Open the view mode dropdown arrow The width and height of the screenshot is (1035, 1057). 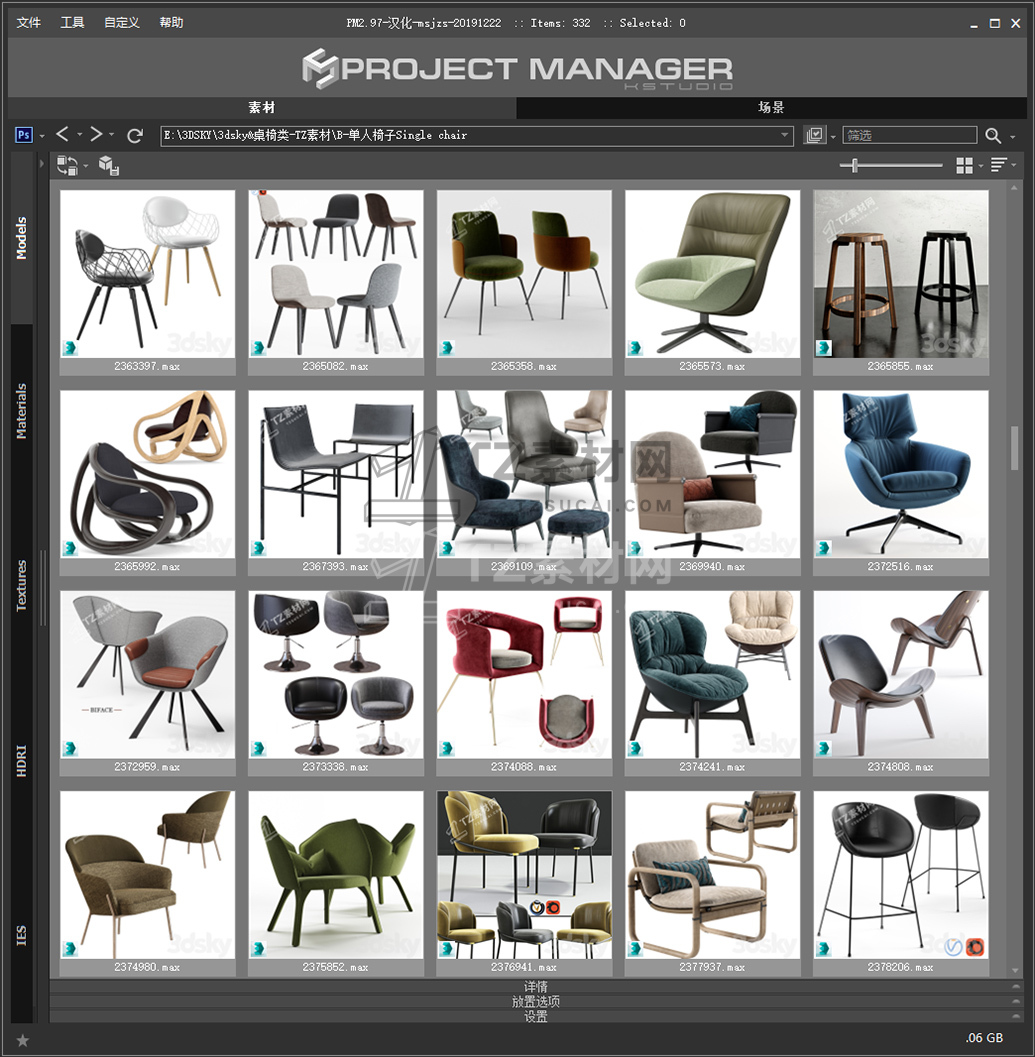pyautogui.click(x=981, y=165)
